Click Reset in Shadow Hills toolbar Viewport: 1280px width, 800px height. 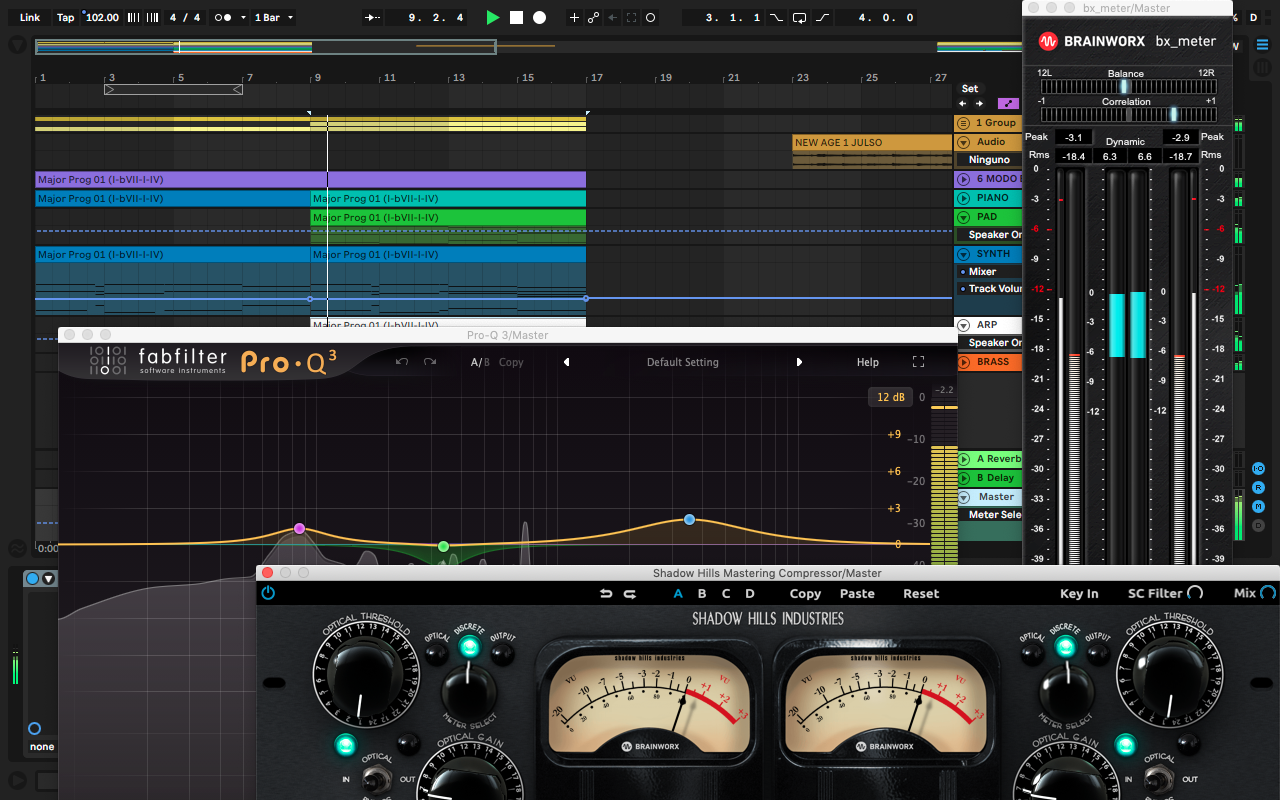[x=921, y=593]
